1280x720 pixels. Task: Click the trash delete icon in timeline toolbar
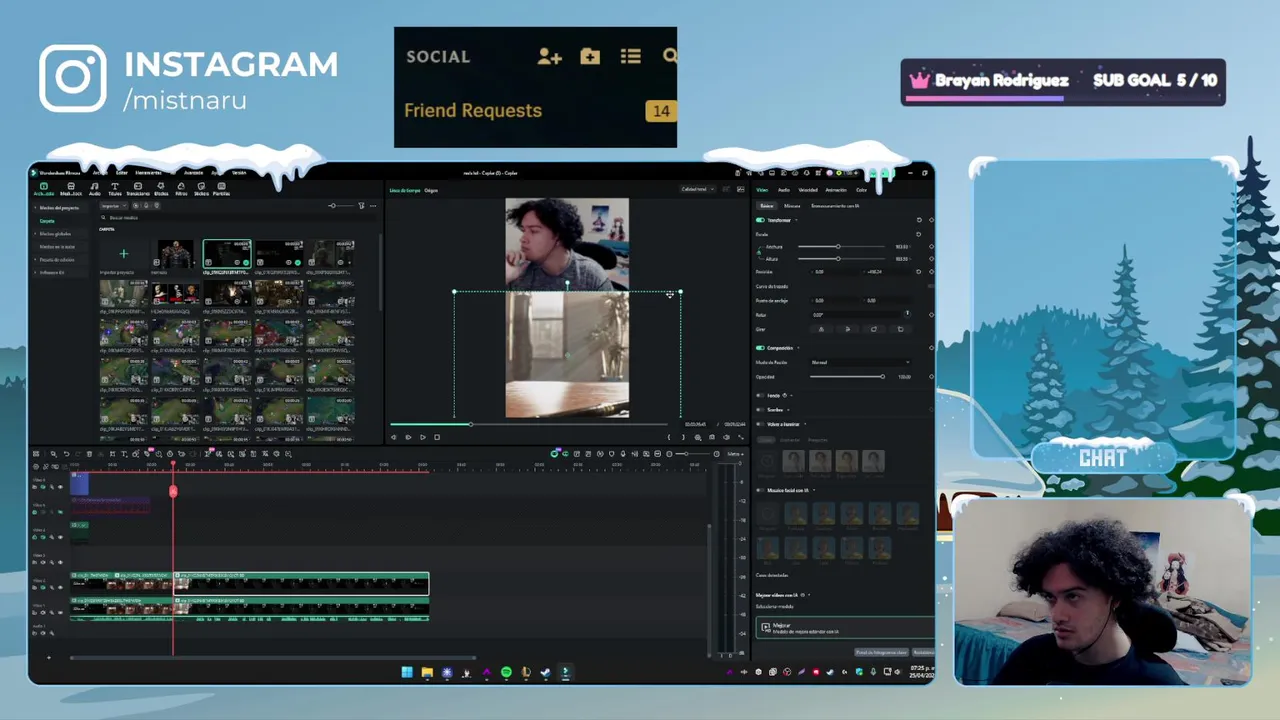(x=89, y=454)
